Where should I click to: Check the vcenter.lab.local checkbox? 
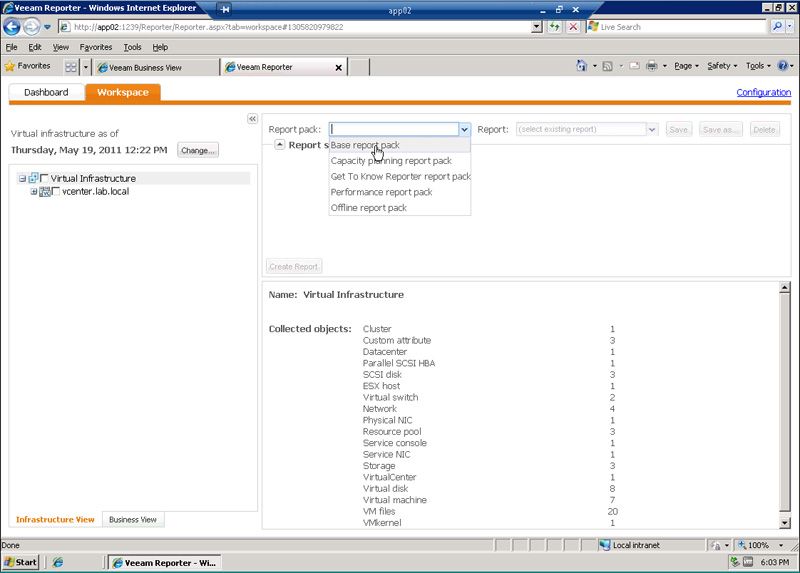pyautogui.click(x=56, y=191)
